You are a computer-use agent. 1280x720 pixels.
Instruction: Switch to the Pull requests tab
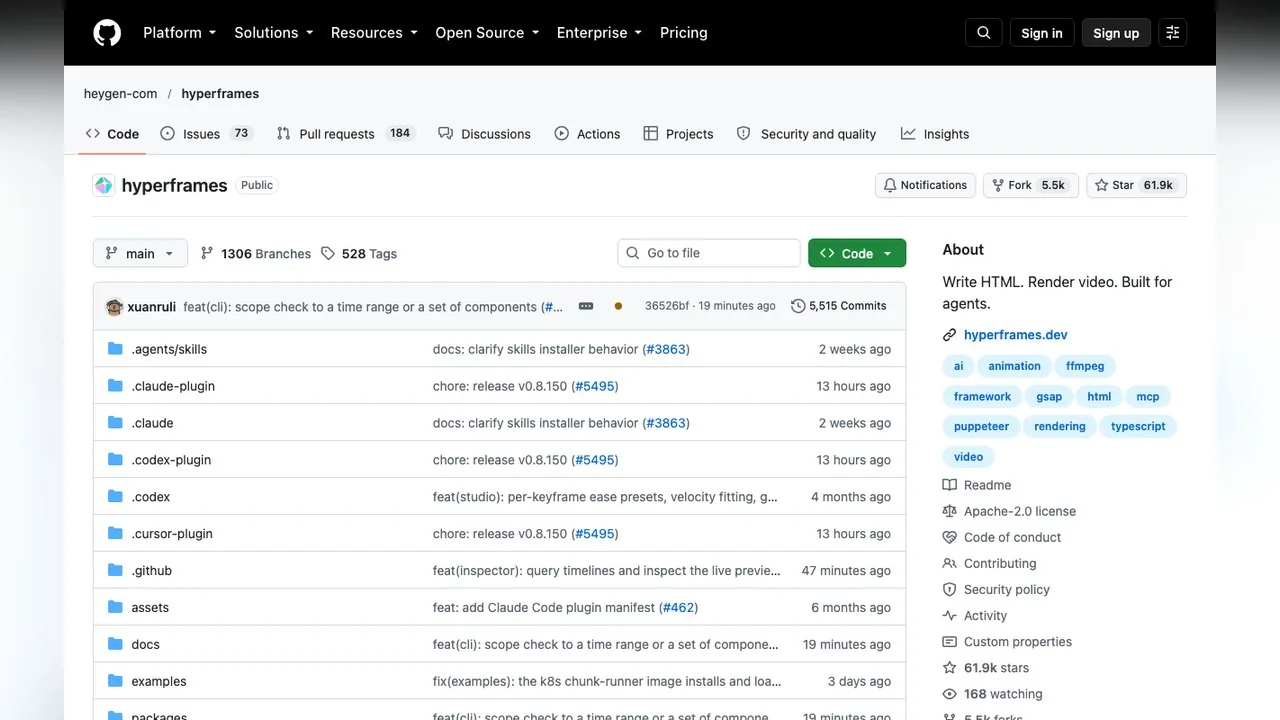click(x=345, y=134)
